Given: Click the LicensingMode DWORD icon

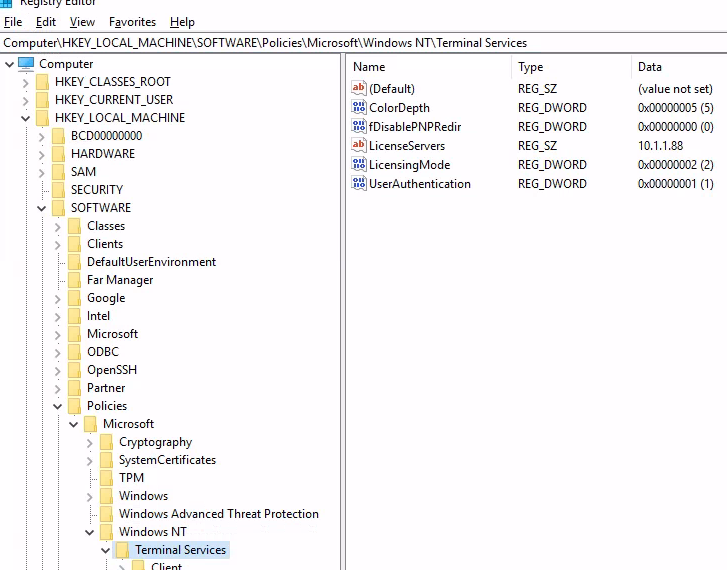Looking at the screenshot, I should coord(359,165).
